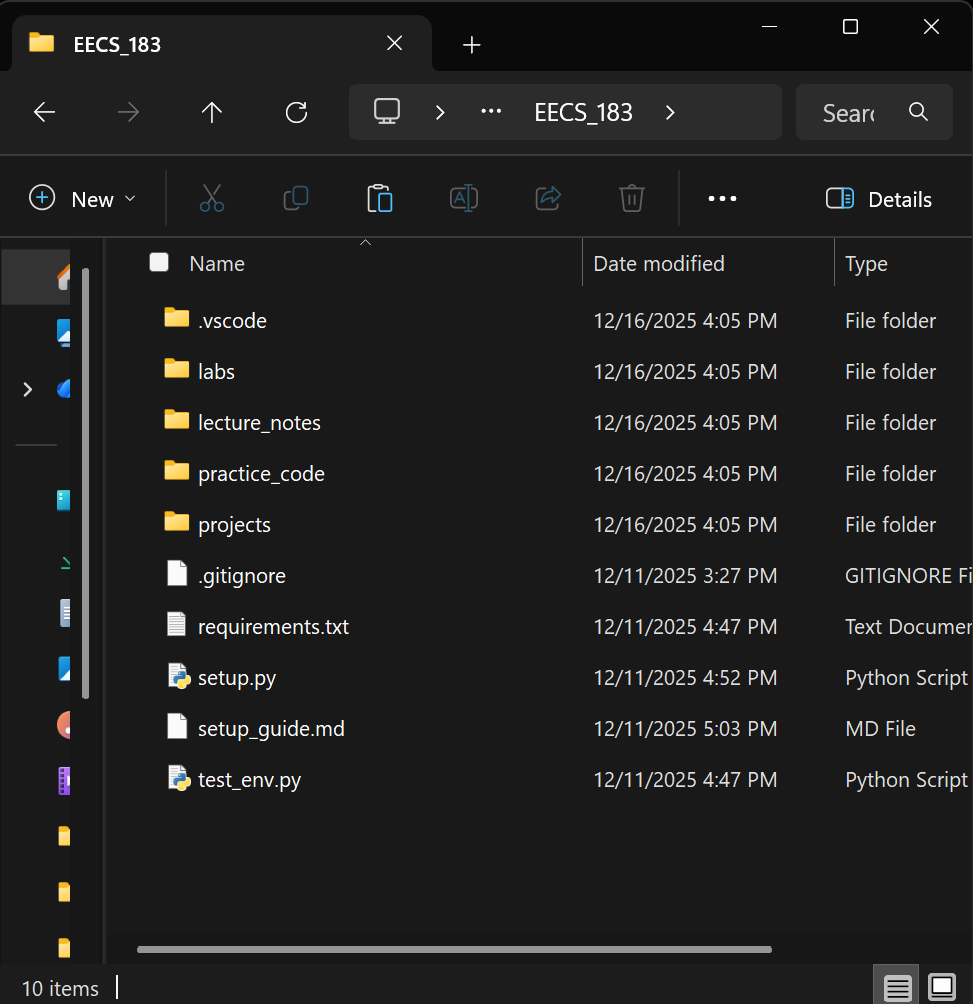Viewport: 973px width, 1004px height.
Task: Select the practice_code folder name
Action: point(261,474)
